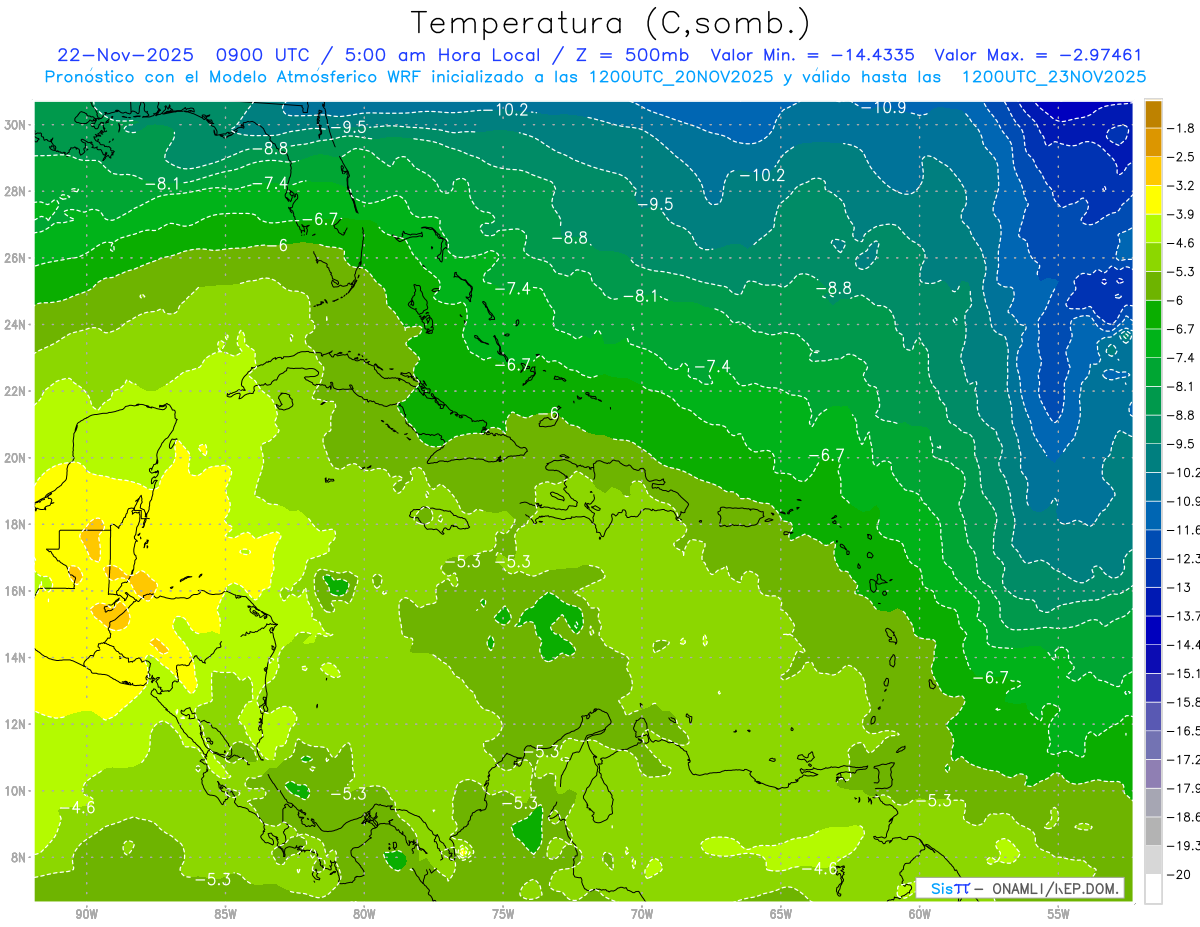
Task: Click the 8N latitude axis label
Action: [x=19, y=858]
